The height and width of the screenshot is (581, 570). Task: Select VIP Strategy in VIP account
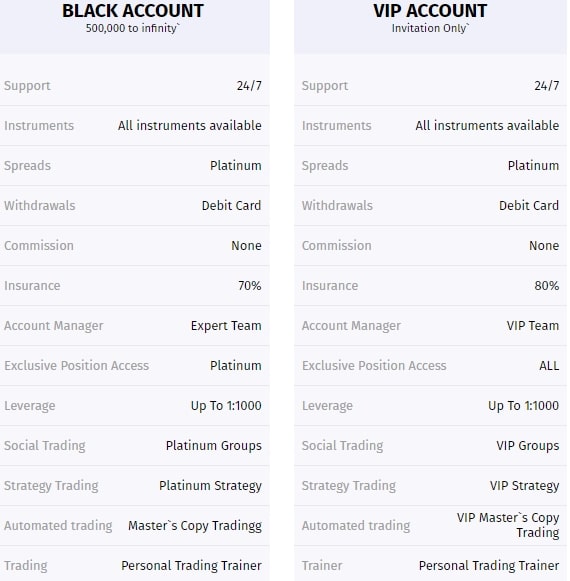pyautogui.click(x=524, y=486)
